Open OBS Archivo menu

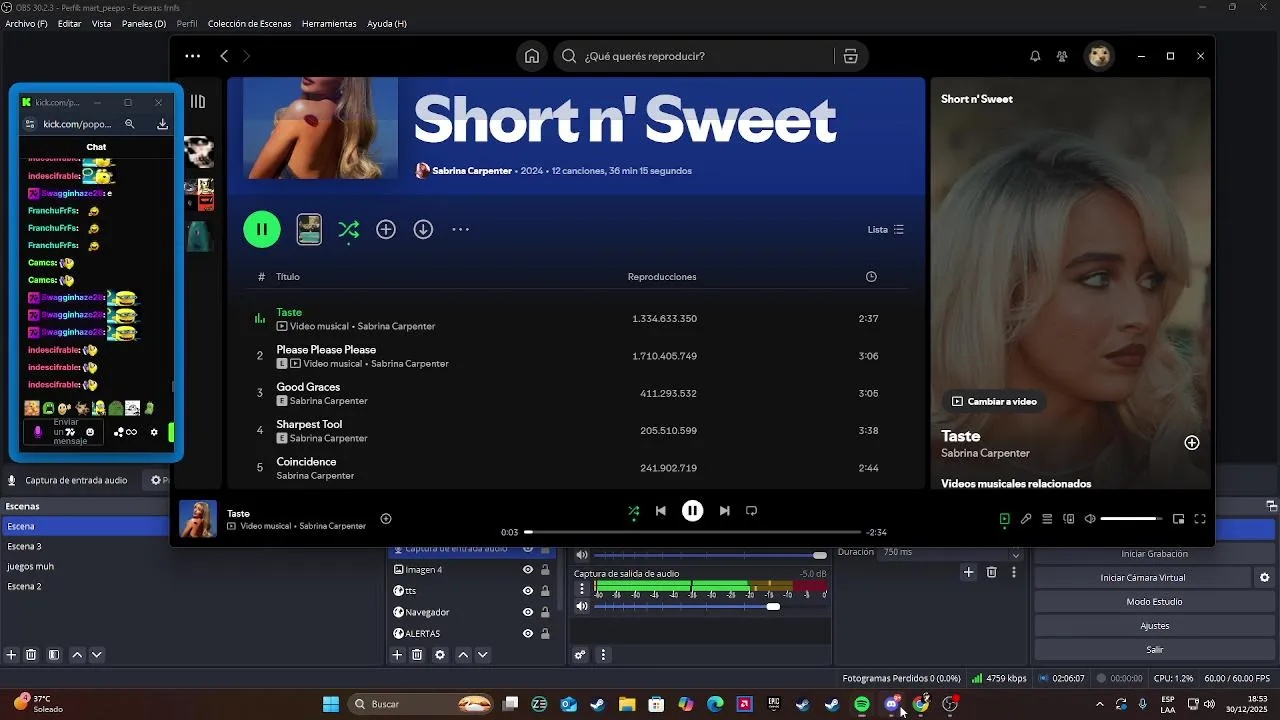(x=26, y=23)
